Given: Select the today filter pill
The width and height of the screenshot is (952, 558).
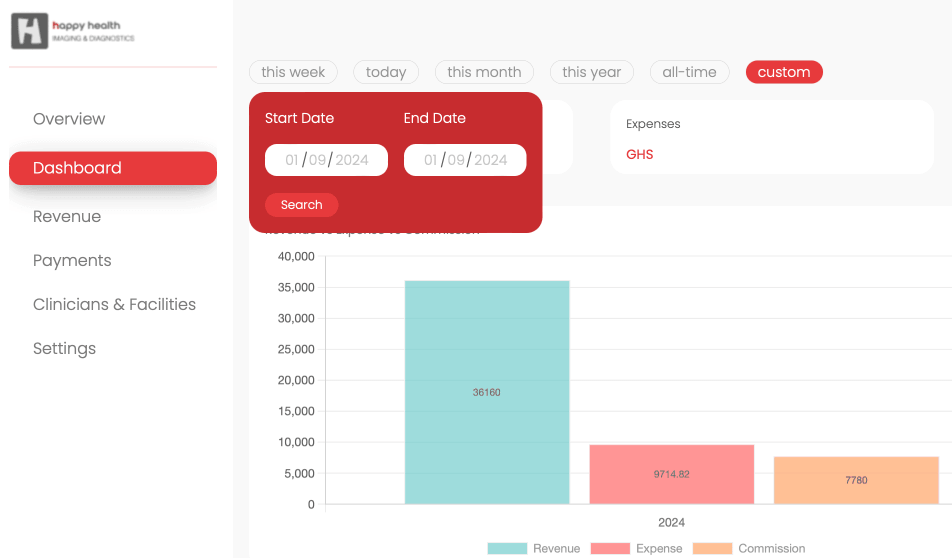Looking at the screenshot, I should click(386, 72).
